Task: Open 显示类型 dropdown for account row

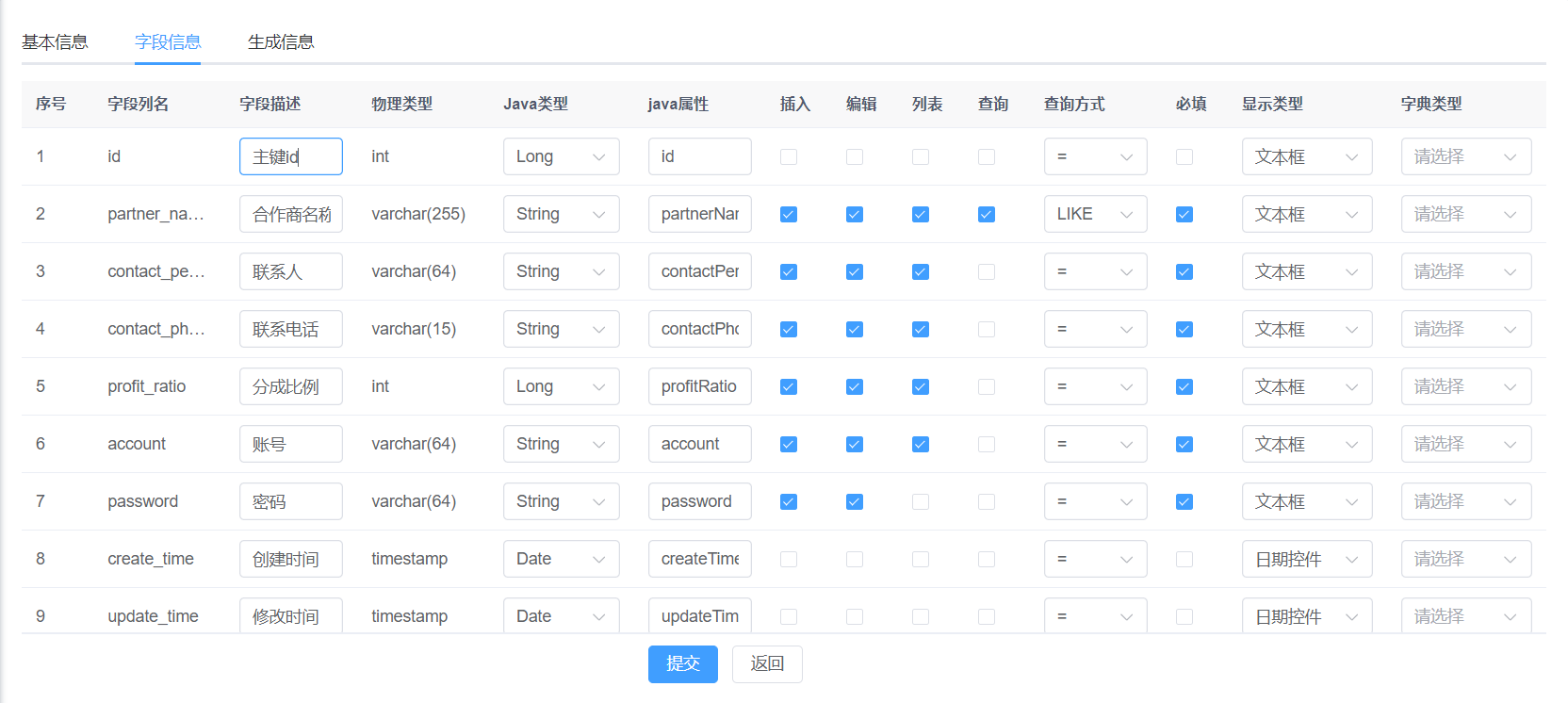Action: coord(1307,444)
